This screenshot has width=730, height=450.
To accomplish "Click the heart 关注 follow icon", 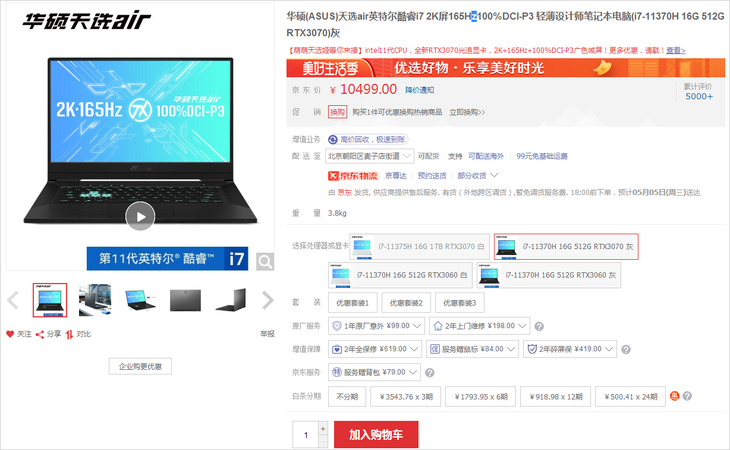I will pyautogui.click(x=11, y=334).
